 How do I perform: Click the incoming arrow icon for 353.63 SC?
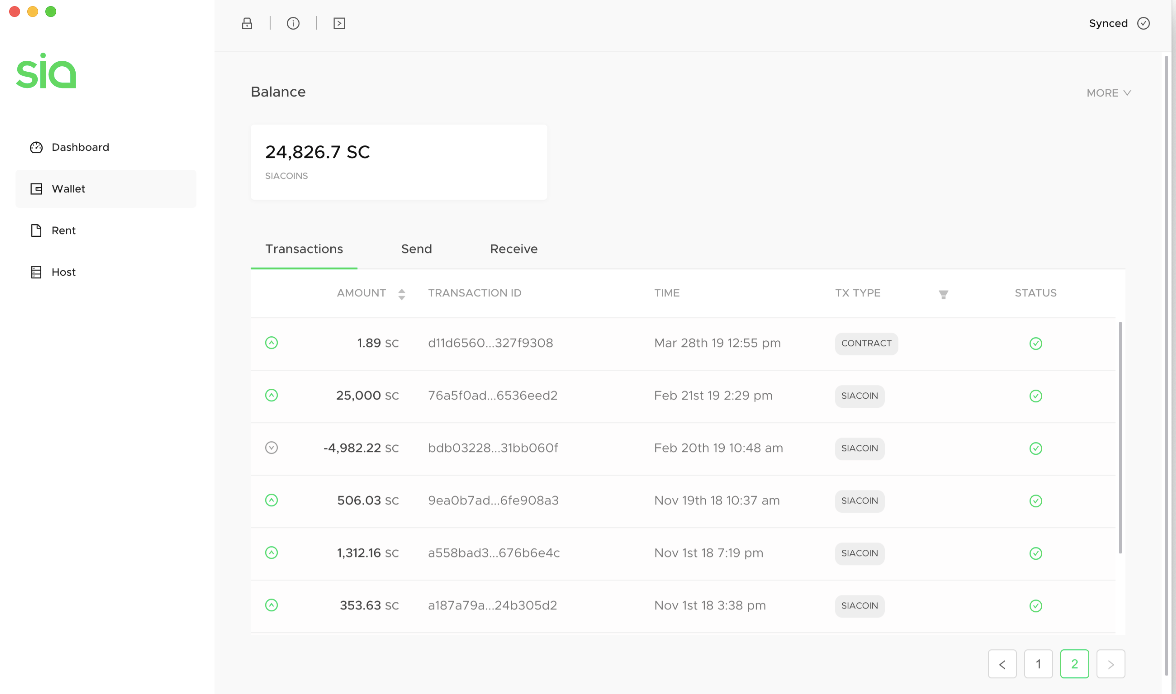[272, 605]
